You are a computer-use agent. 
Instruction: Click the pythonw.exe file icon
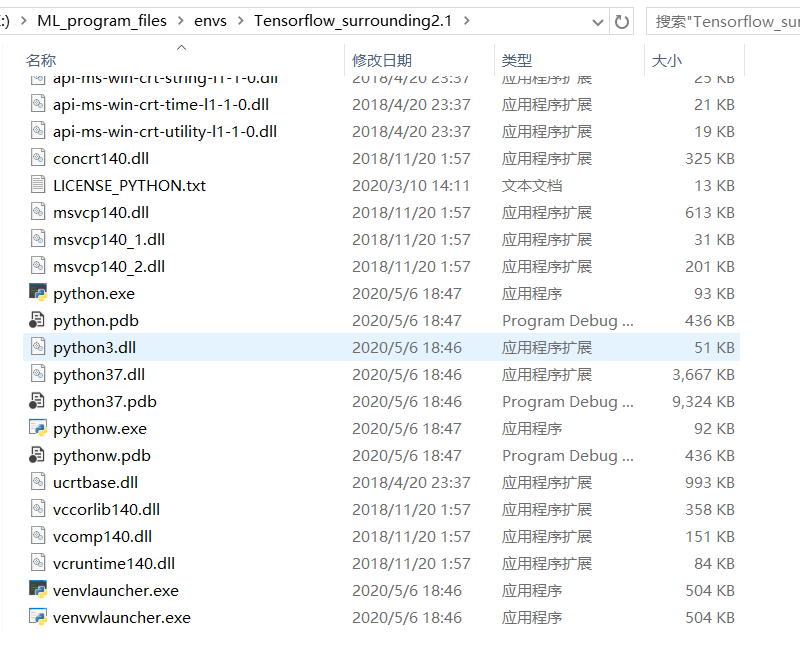pos(38,428)
